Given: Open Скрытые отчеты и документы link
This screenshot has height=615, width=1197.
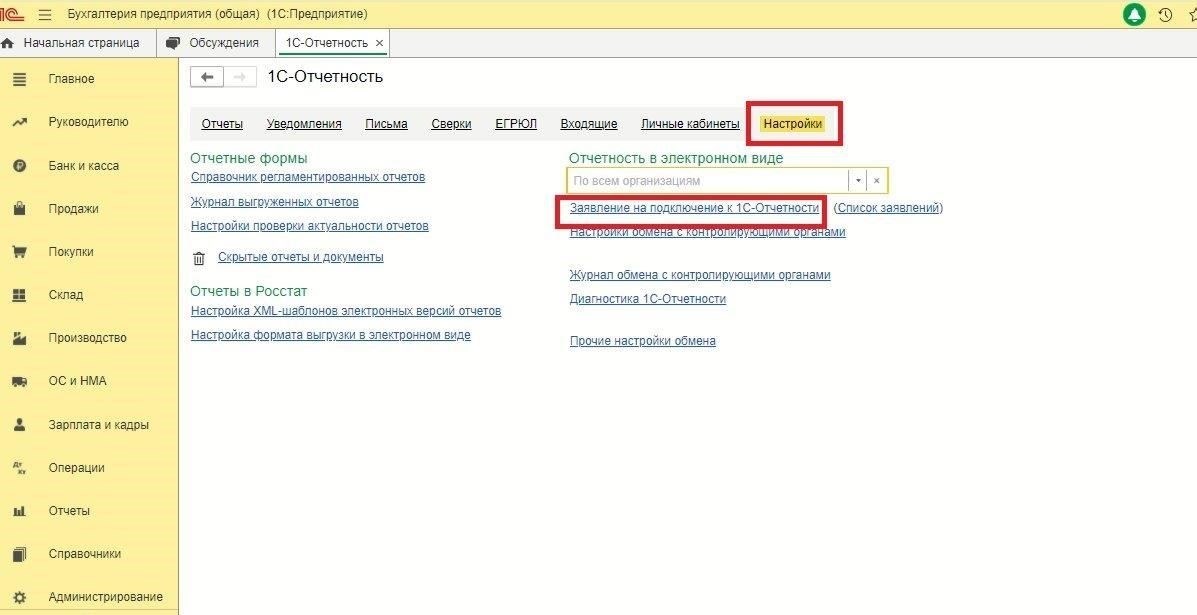Looking at the screenshot, I should (x=301, y=257).
